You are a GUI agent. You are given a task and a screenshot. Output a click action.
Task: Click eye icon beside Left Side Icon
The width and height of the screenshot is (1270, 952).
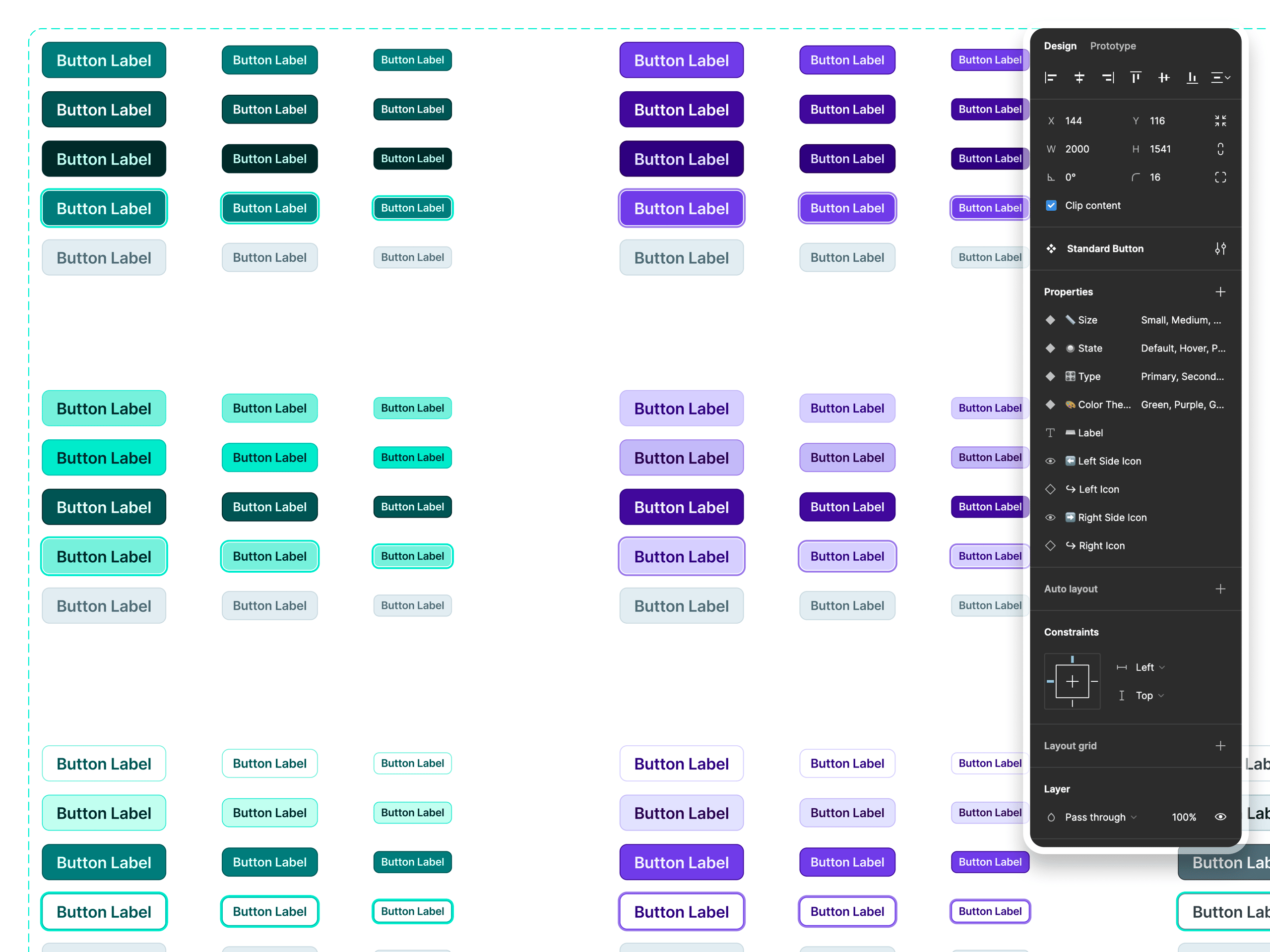tap(1051, 461)
